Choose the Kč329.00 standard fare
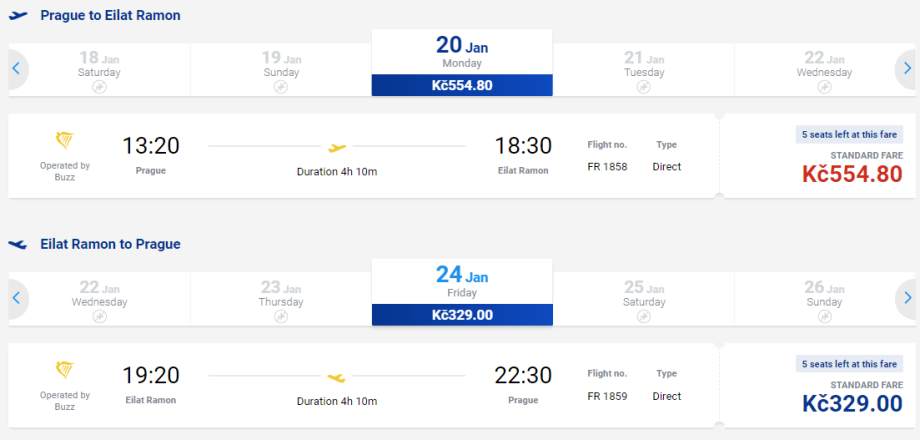 [x=851, y=402]
